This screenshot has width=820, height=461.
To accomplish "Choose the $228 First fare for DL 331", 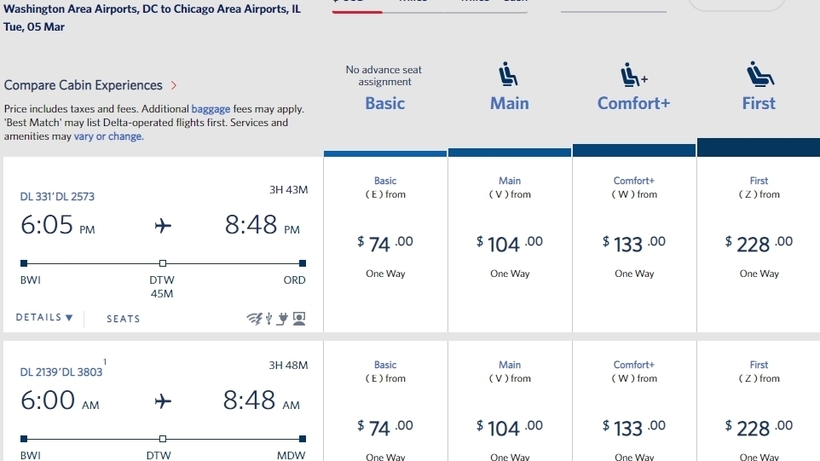I will coord(759,244).
